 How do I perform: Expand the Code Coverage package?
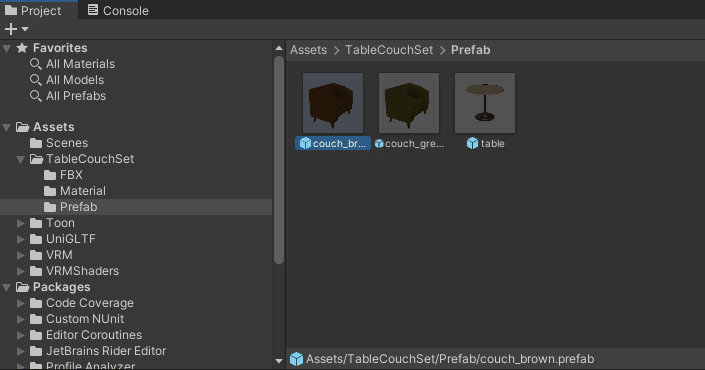tap(21, 303)
